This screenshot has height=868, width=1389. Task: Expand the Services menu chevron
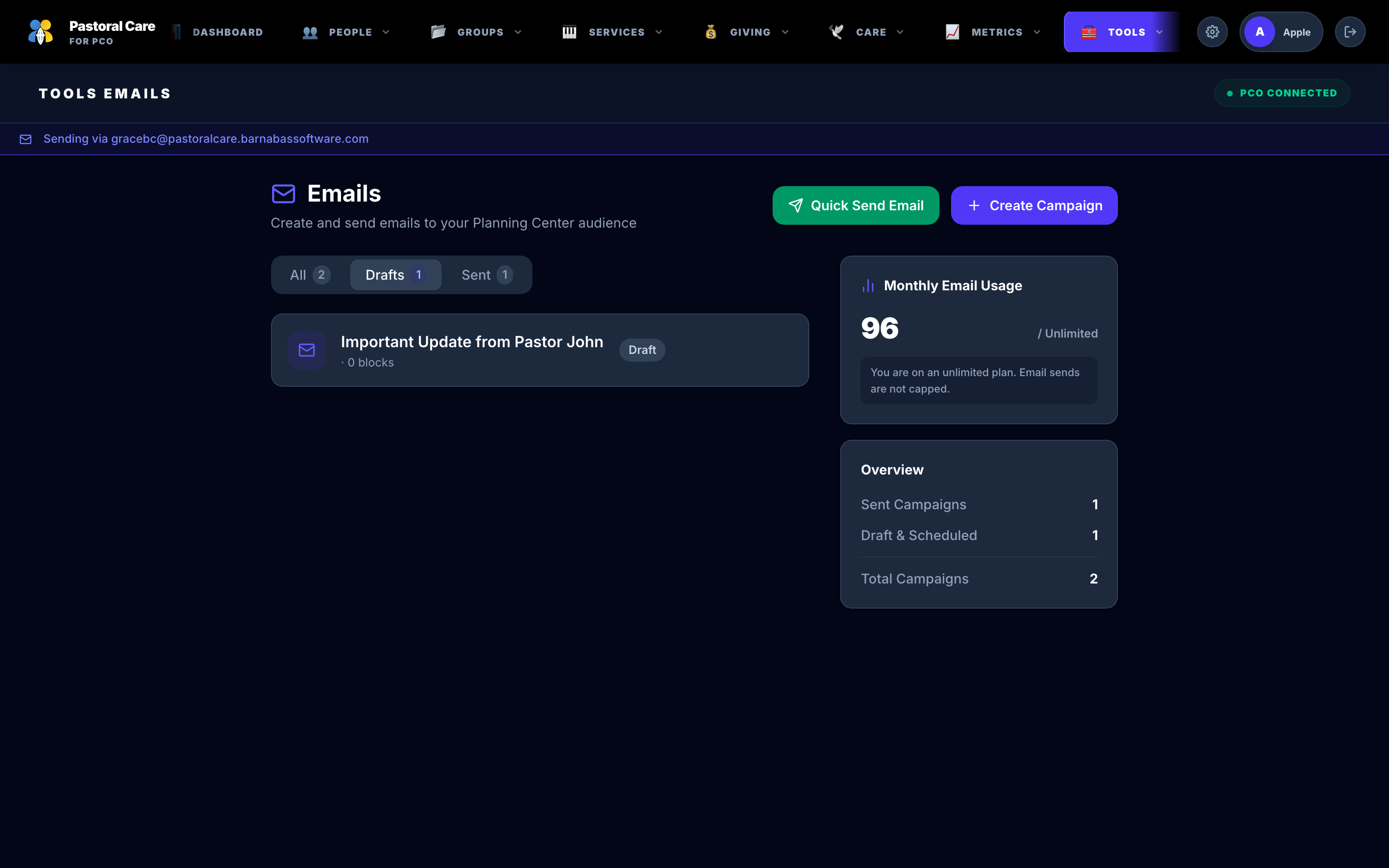pos(659,32)
